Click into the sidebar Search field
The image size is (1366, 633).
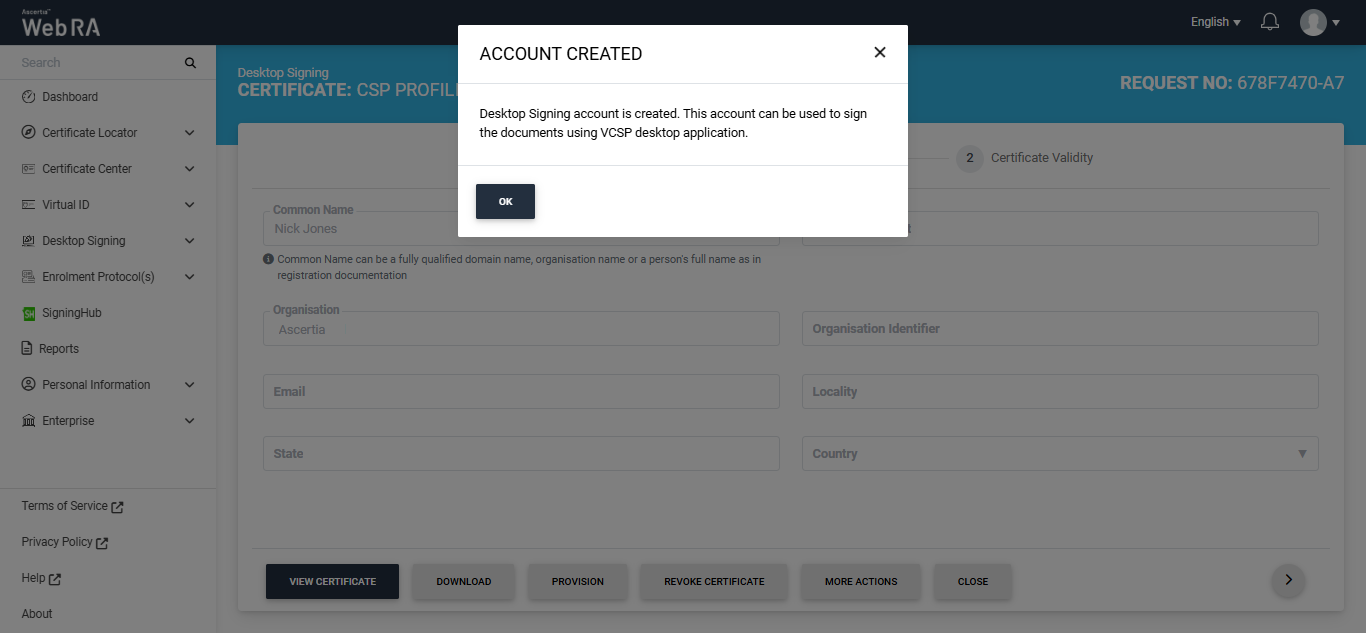coord(95,63)
